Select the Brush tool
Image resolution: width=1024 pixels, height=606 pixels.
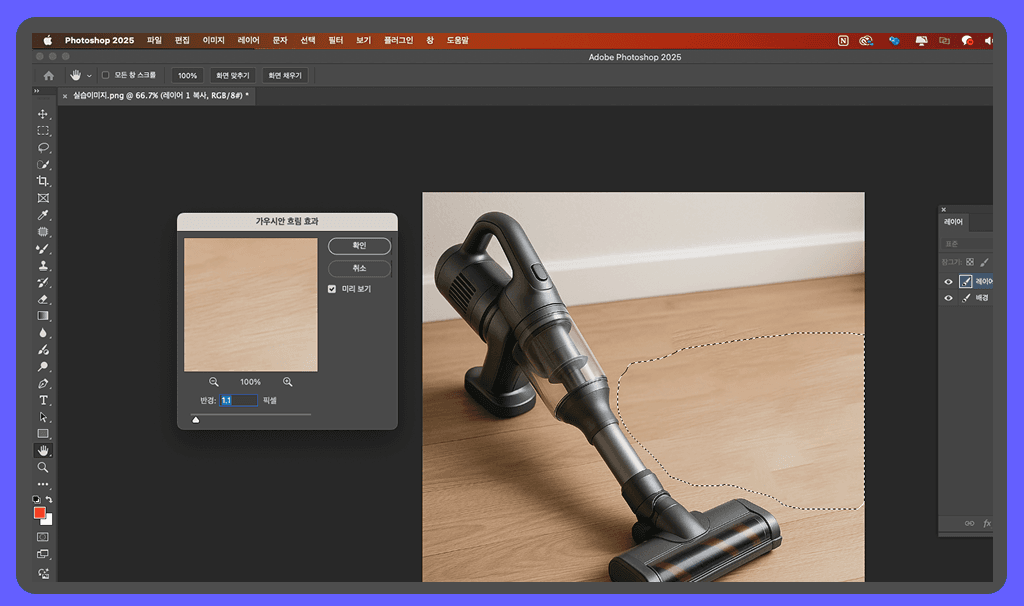(x=43, y=249)
